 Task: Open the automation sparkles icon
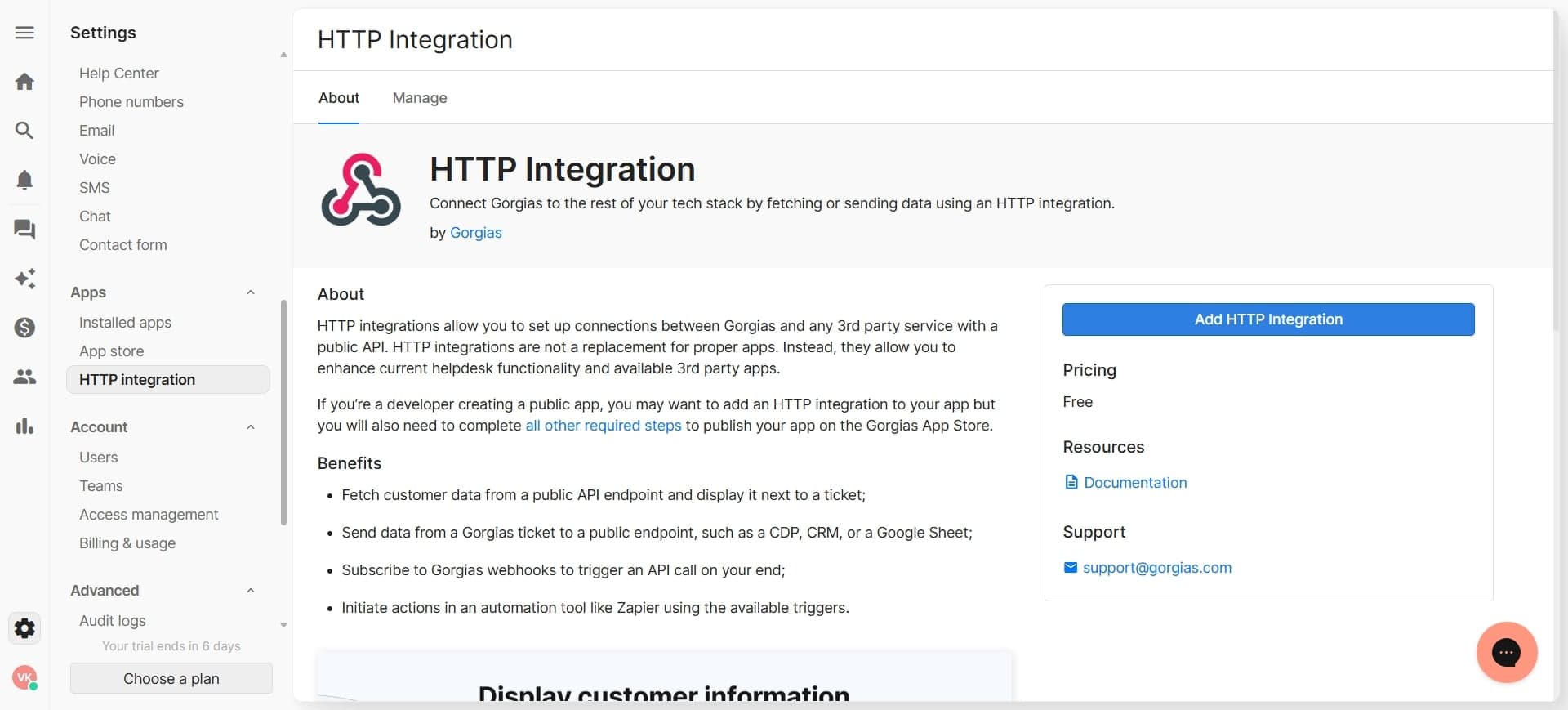pos(24,279)
